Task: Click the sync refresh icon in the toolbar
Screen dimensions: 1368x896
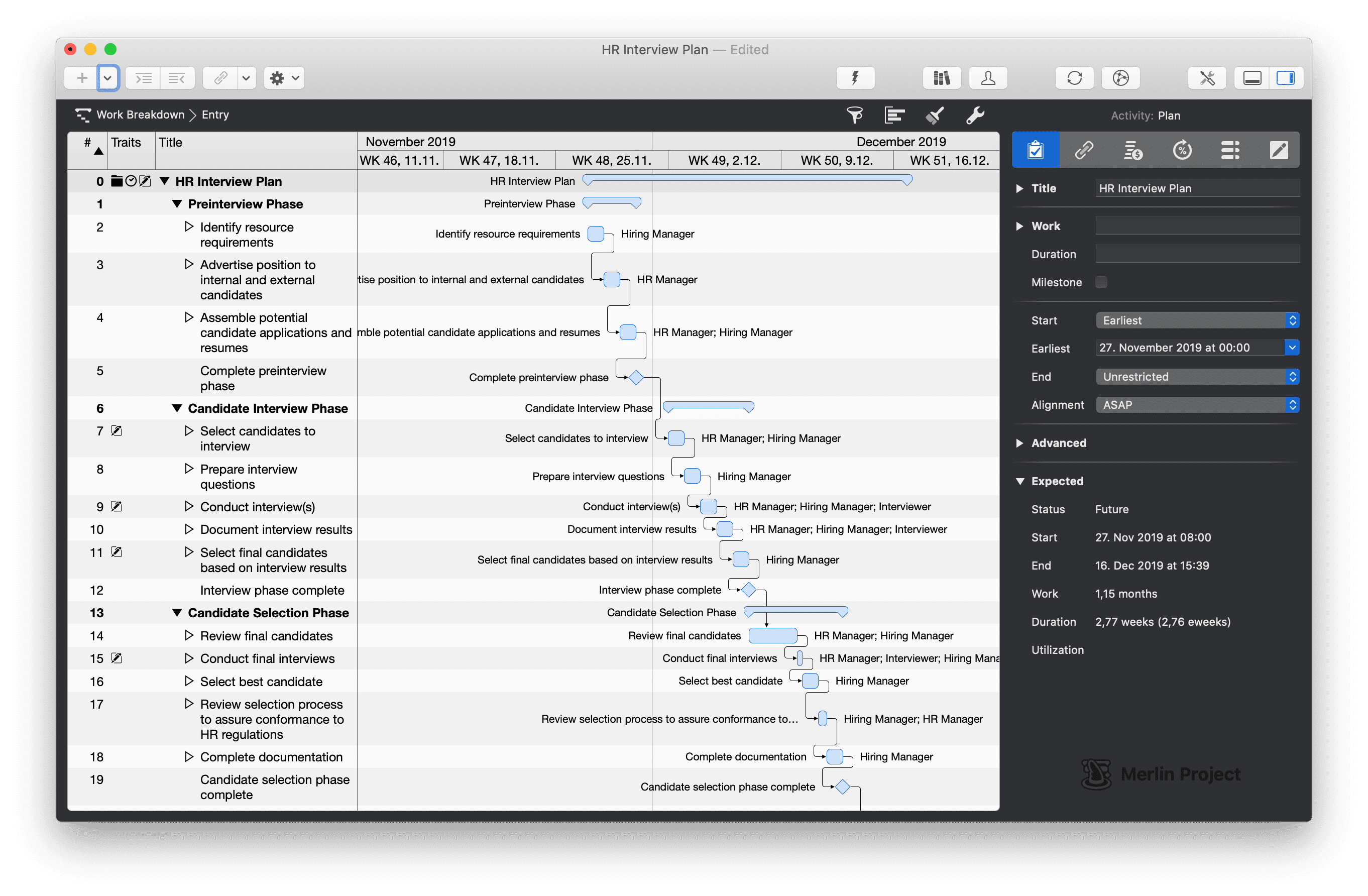Action: tap(1074, 77)
